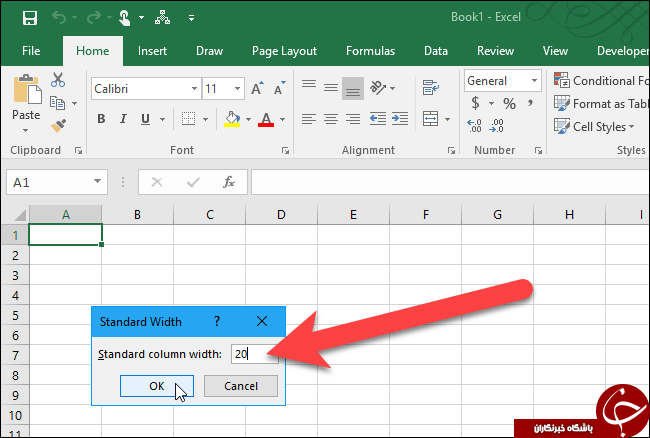The image size is (650, 438).
Task: Click the Touch/Mouse Mode hand icon
Action: 124,18
